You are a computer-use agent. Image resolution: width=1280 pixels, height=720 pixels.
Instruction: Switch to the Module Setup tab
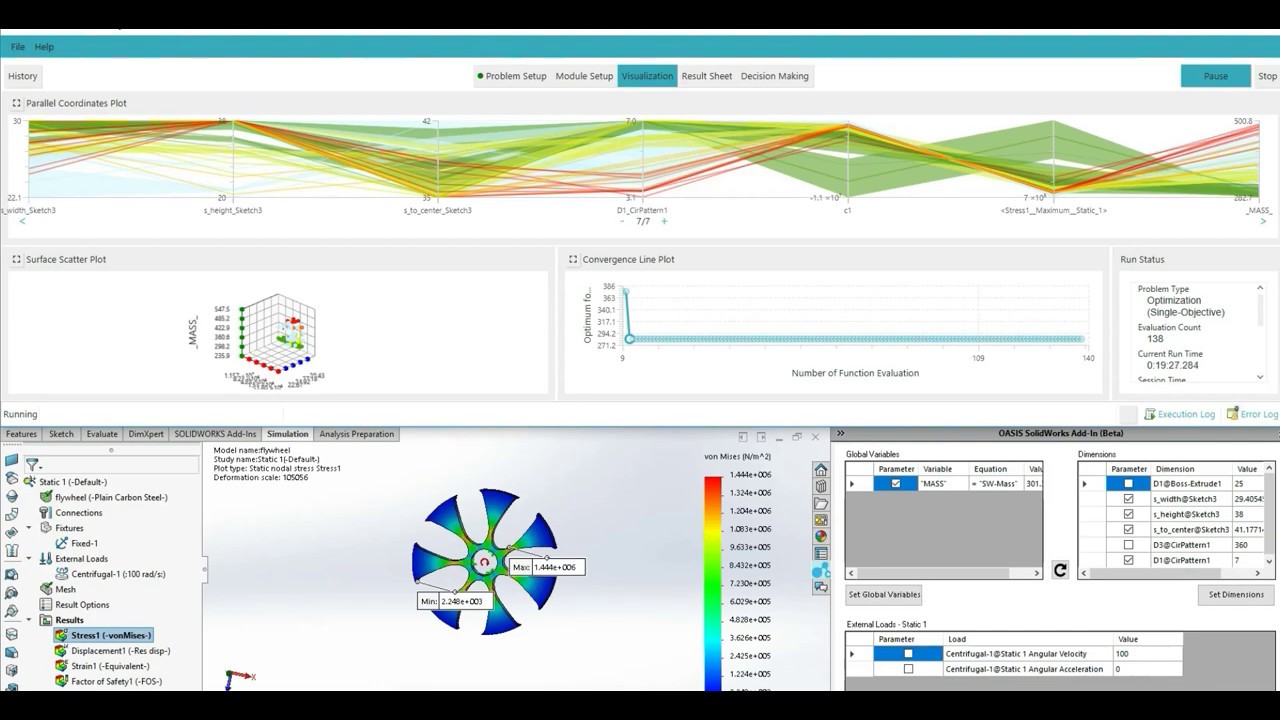[x=584, y=76]
